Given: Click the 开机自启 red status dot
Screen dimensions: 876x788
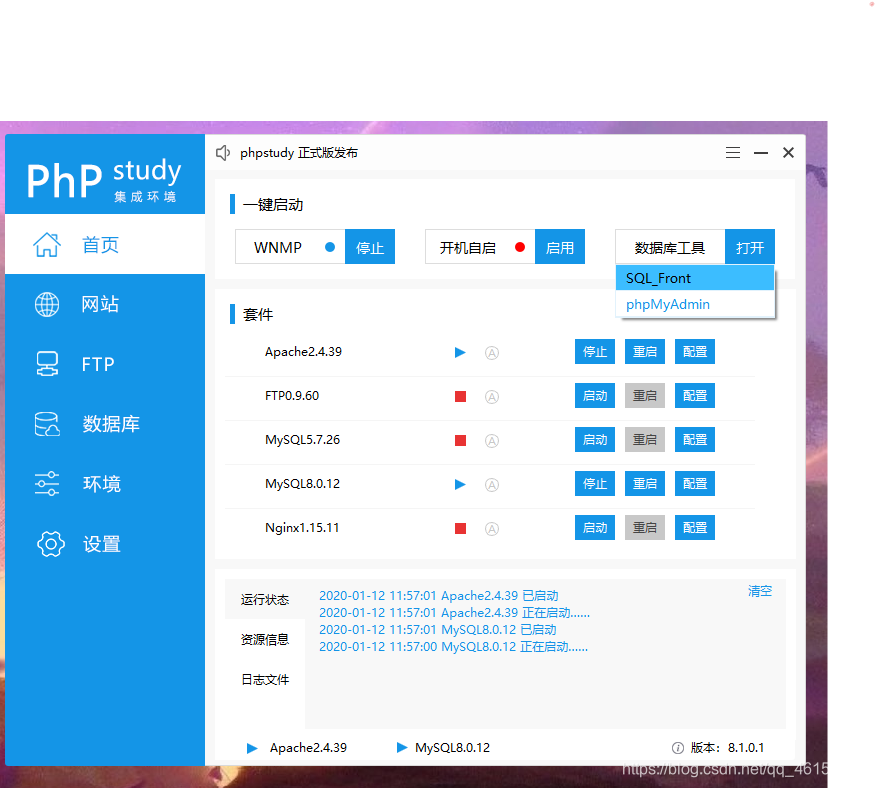Looking at the screenshot, I should pyautogui.click(x=520, y=247).
